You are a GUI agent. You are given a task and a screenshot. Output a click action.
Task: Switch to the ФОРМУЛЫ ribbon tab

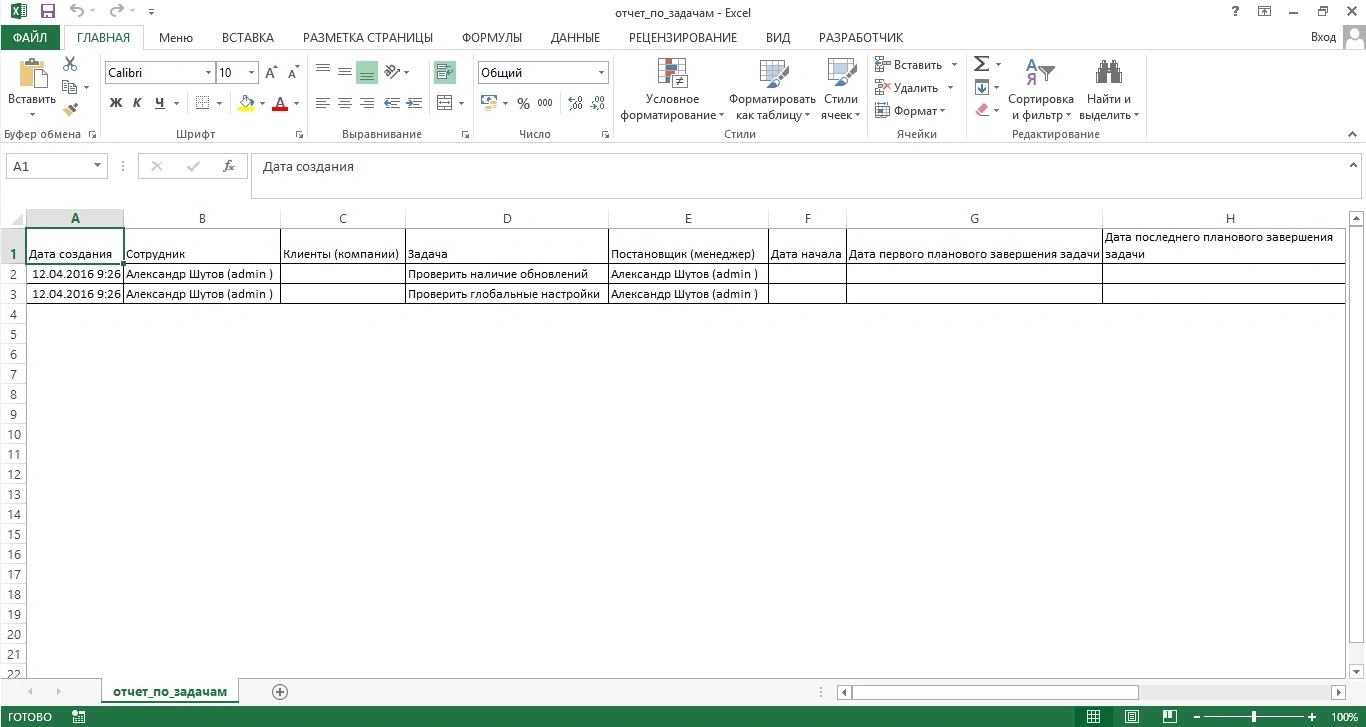492,38
